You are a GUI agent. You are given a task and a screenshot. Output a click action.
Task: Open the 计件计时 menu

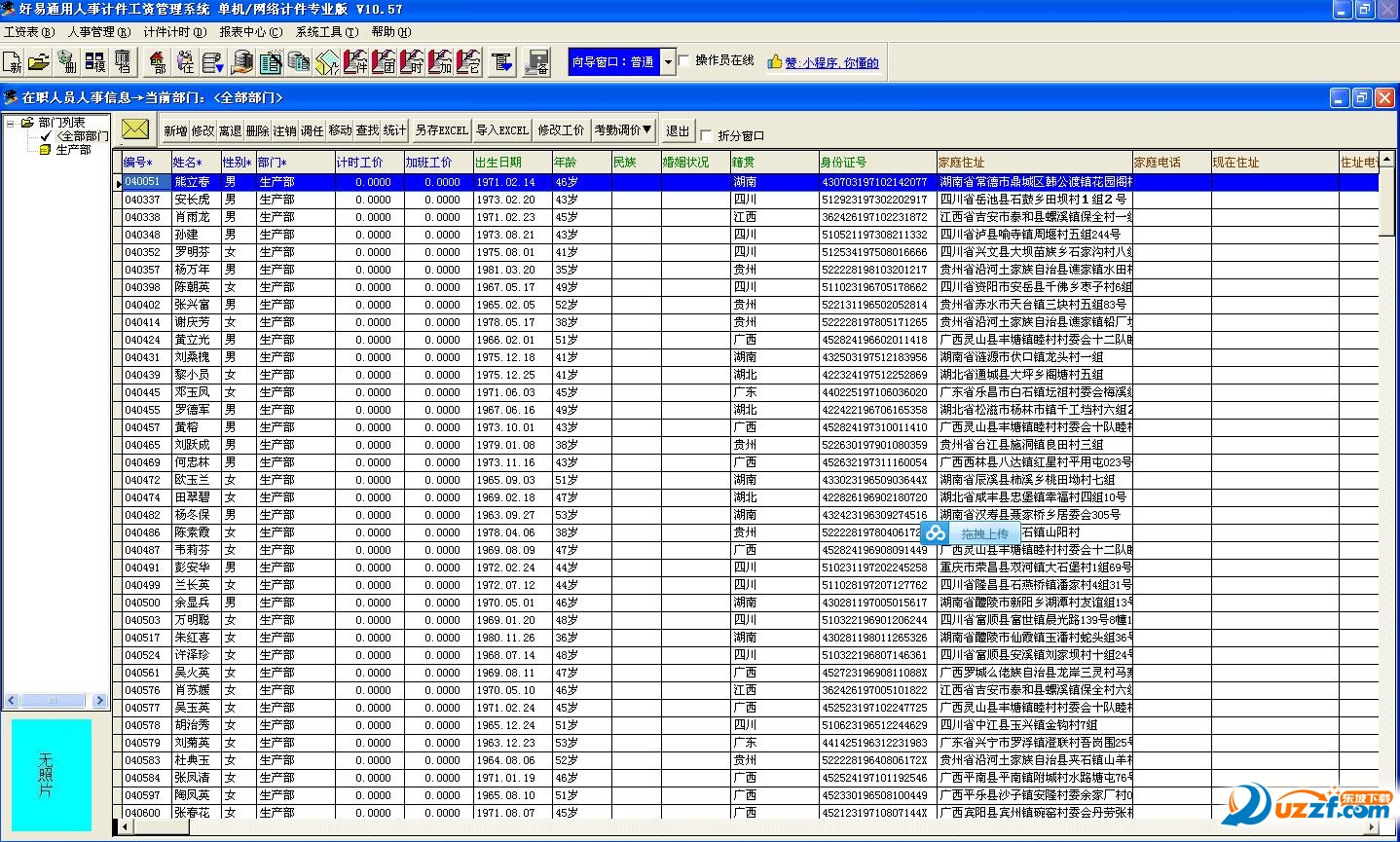pos(175,32)
